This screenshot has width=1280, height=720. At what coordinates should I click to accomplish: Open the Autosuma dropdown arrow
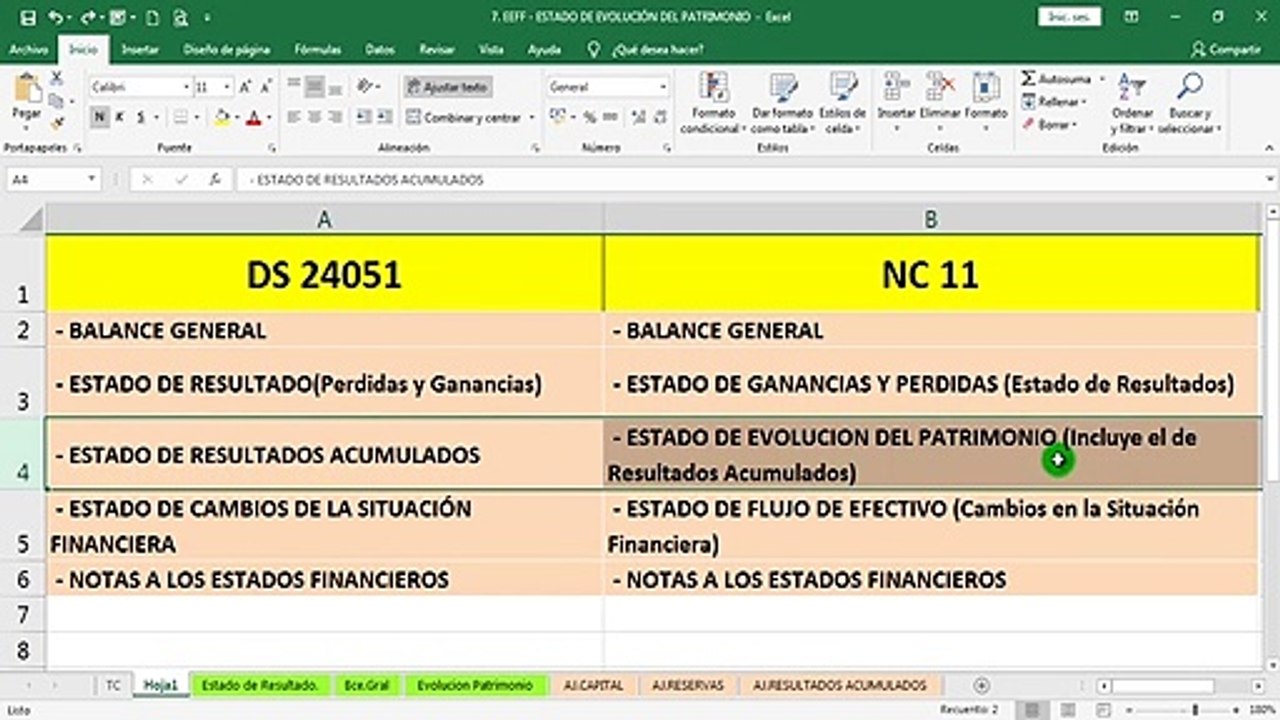1102,79
